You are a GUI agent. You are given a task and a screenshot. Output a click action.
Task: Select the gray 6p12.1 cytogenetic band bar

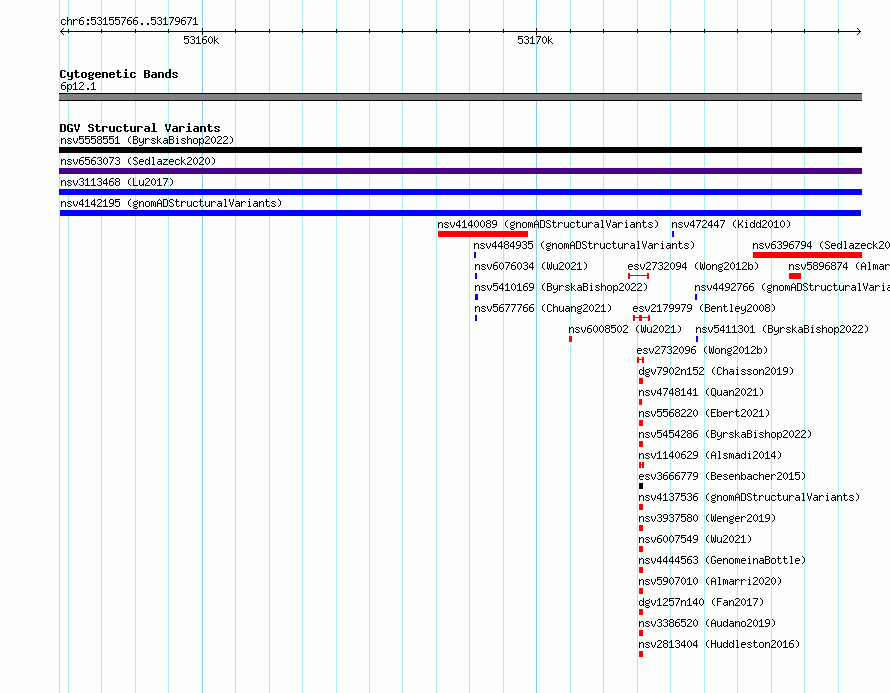coord(460,98)
